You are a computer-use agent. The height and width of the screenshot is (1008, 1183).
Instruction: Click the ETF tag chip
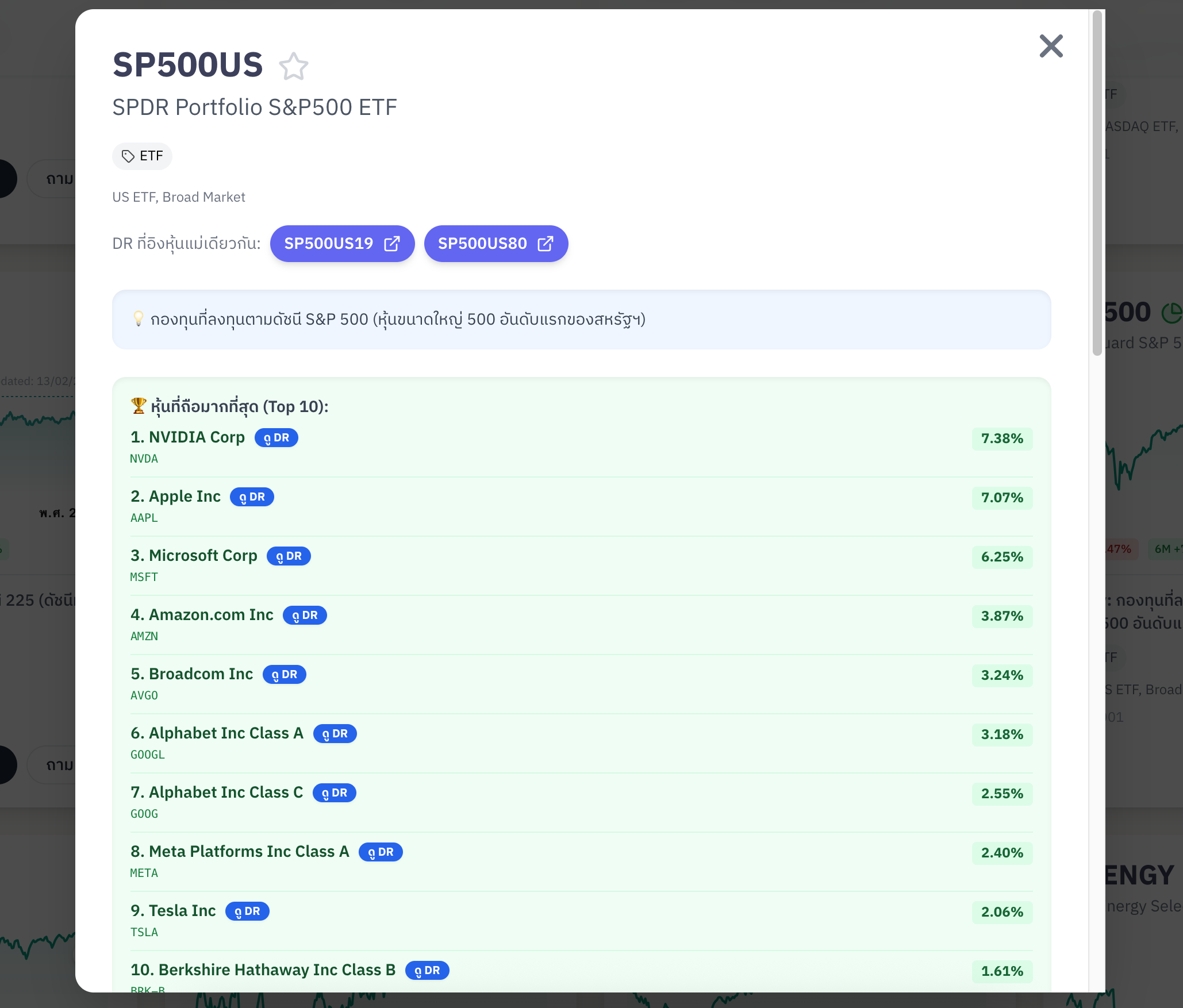(142, 156)
